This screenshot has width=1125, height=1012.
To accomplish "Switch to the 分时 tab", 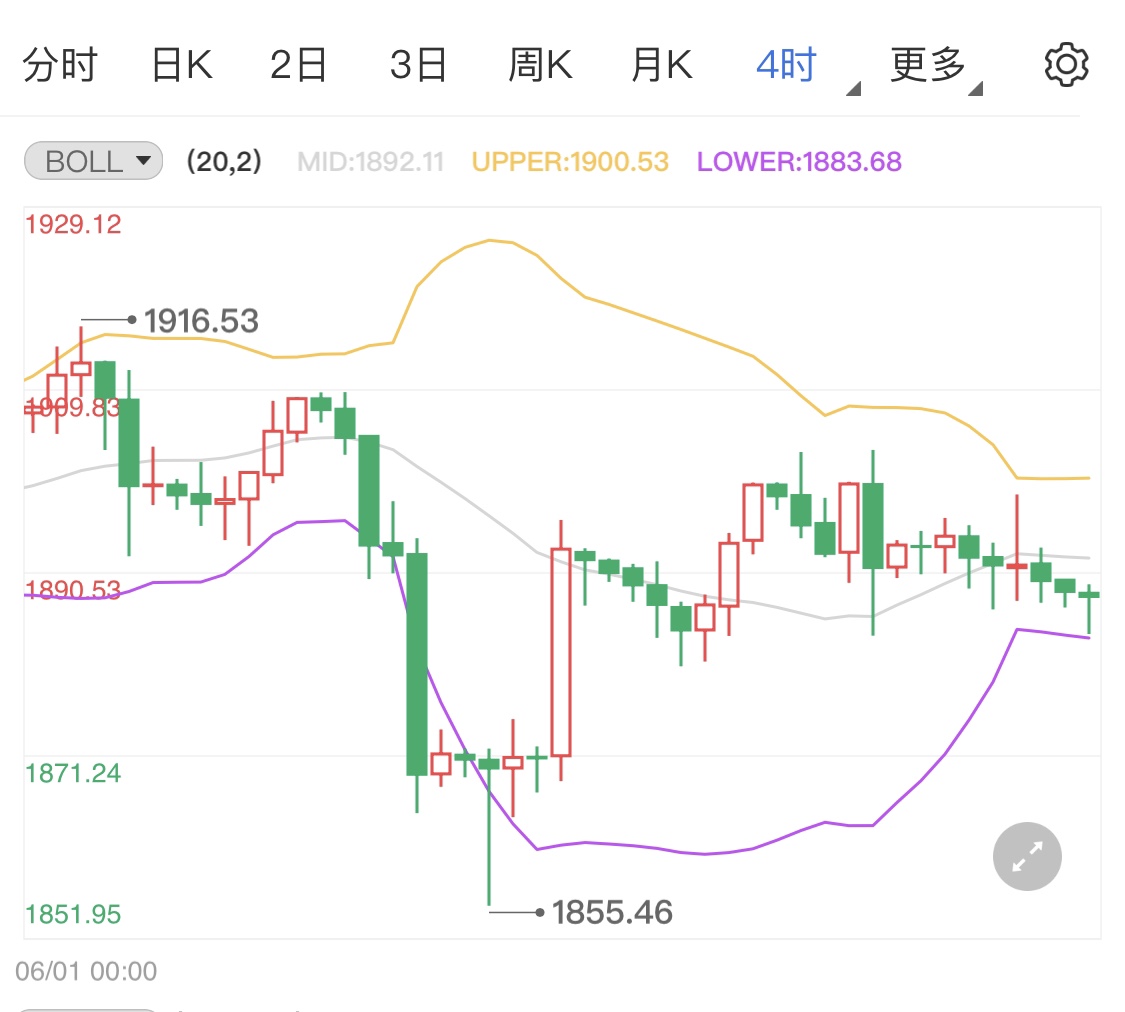I will [60, 65].
